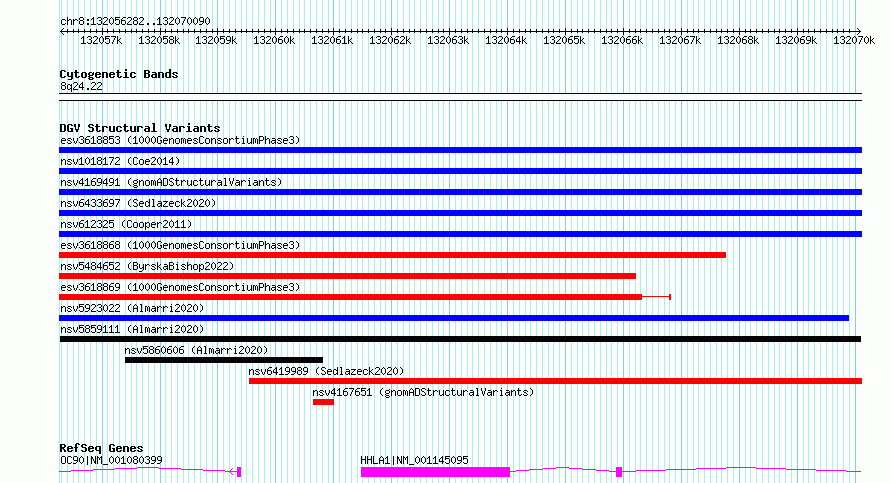Click the HHLA1|NM_001145095 gene label
Viewport: 890px width, 483px height.
tap(414, 460)
